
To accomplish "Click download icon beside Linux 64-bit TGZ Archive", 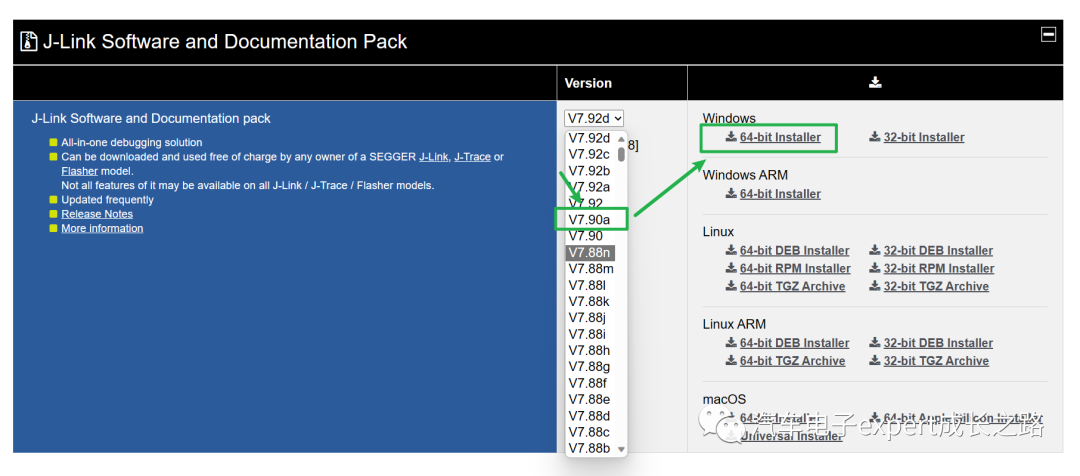I will coord(731,286).
